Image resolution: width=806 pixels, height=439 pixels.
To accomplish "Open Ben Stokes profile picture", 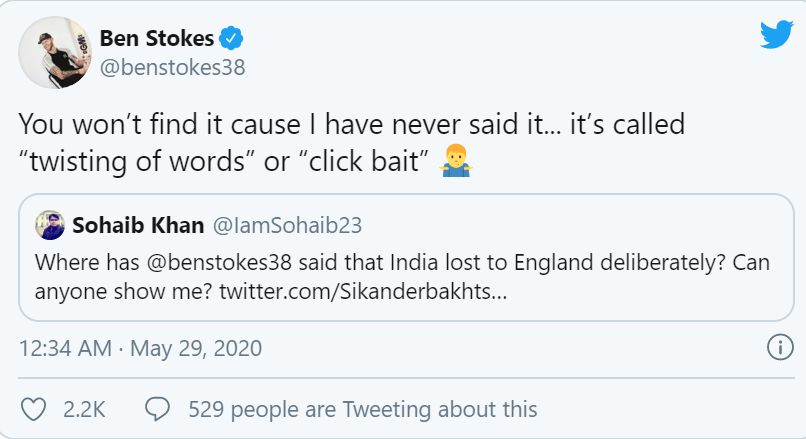I will pyautogui.click(x=54, y=53).
